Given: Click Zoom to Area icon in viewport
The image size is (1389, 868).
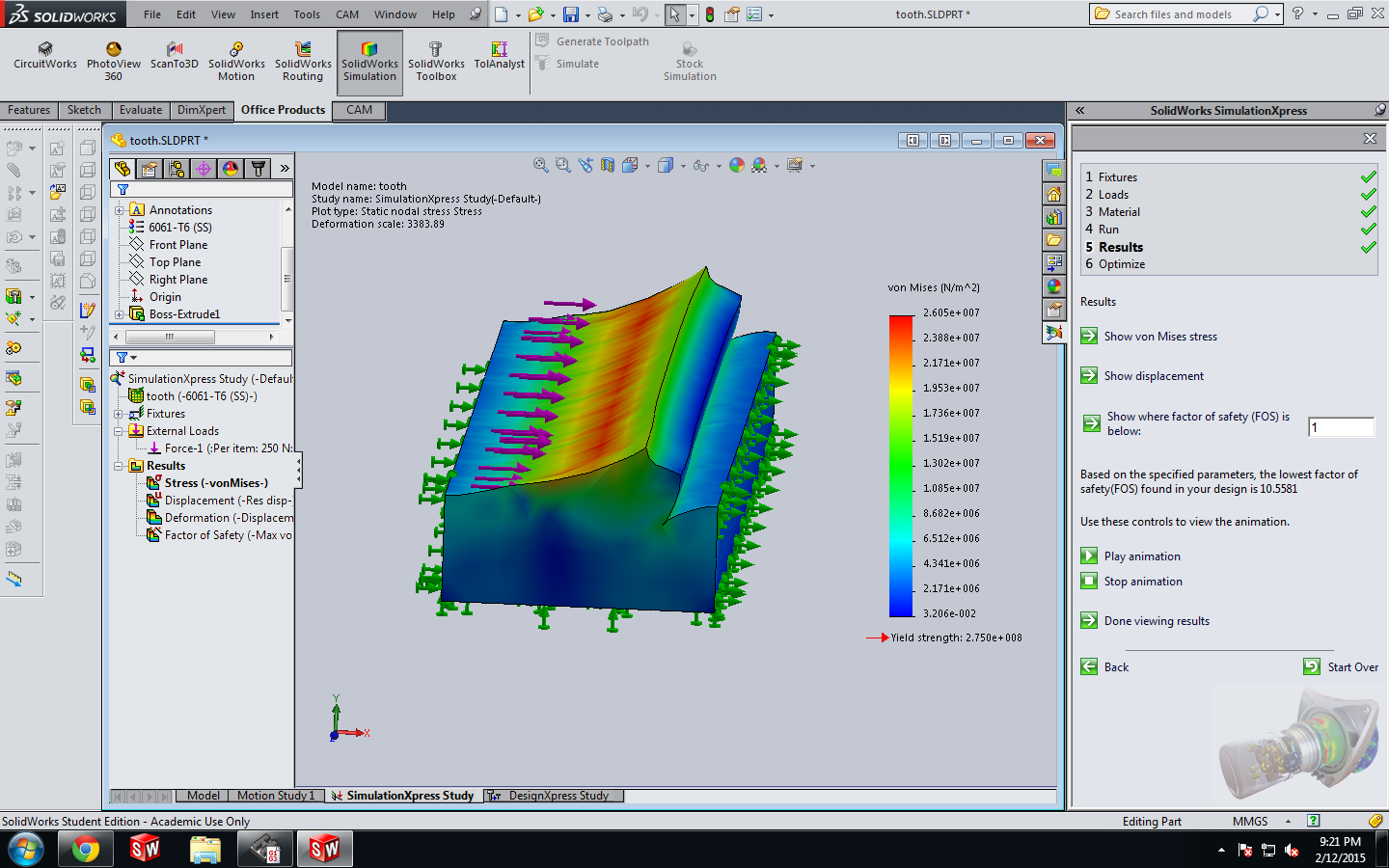Looking at the screenshot, I should (563, 166).
